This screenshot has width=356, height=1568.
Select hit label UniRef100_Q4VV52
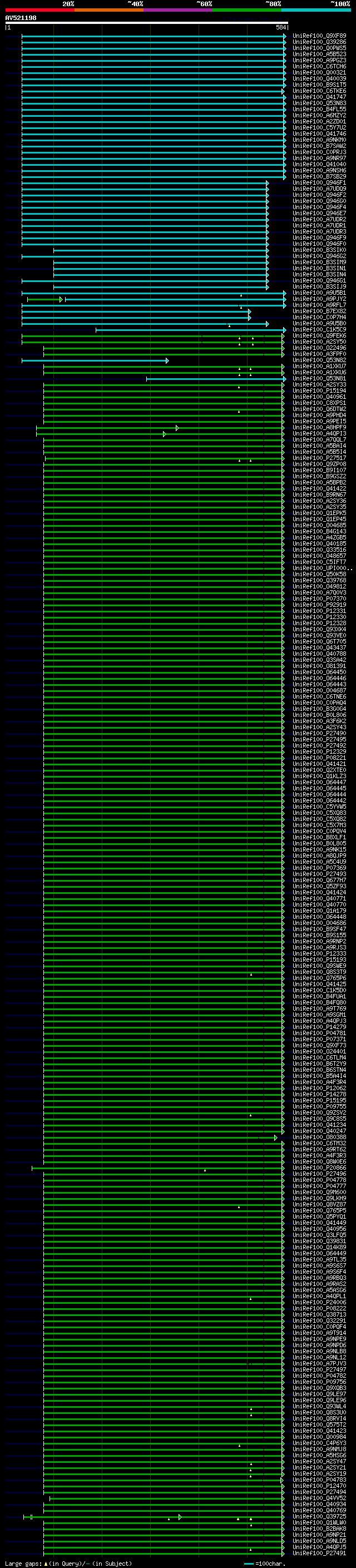click(319, 1498)
